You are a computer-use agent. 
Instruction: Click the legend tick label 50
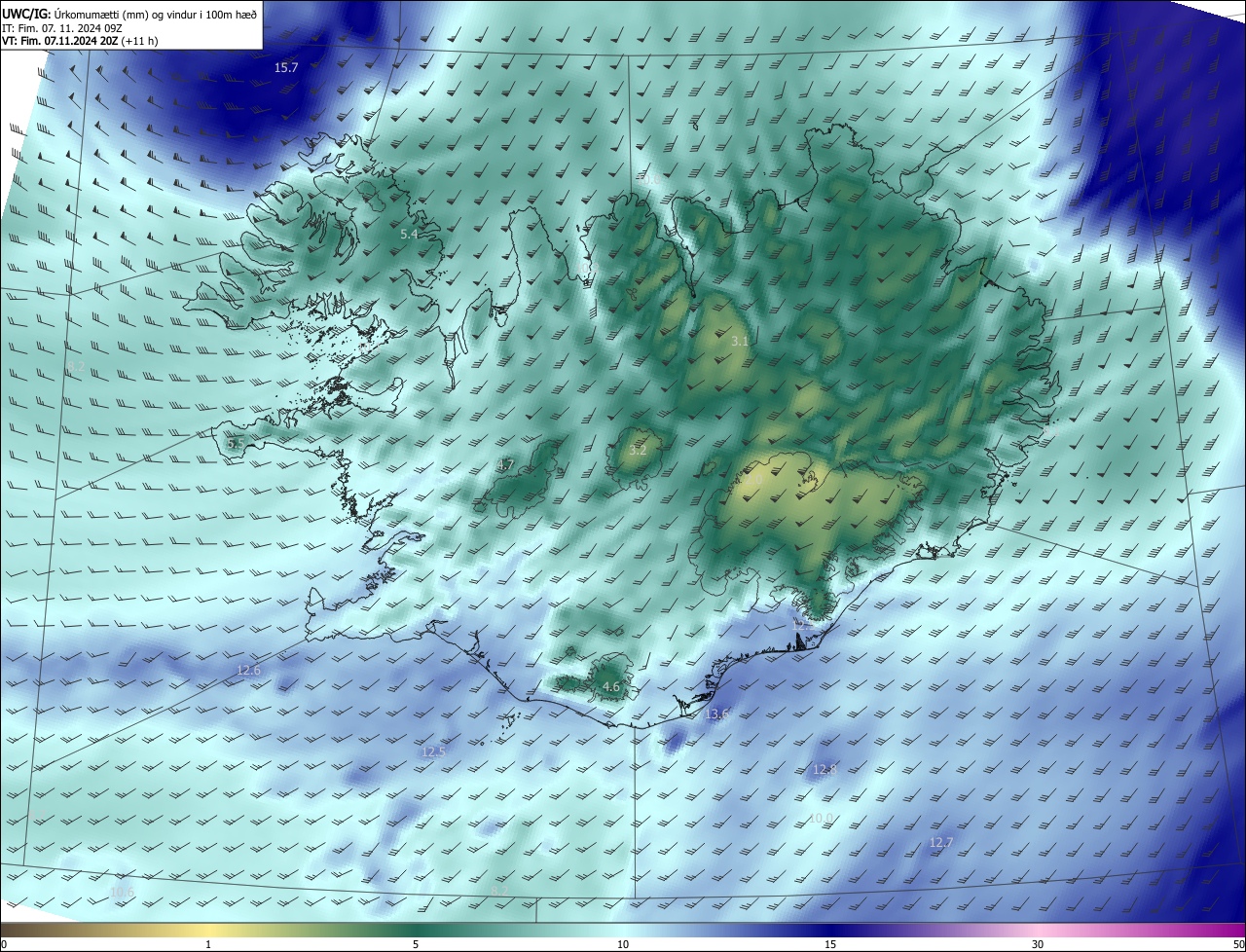[x=1238, y=944]
